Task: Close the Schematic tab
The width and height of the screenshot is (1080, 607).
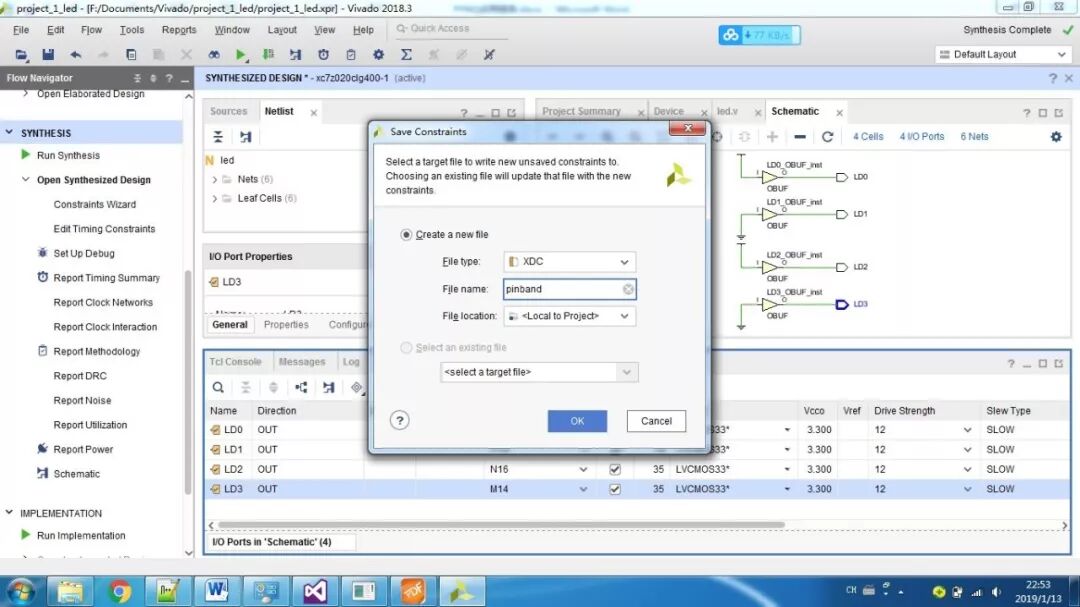Action: coord(839,112)
